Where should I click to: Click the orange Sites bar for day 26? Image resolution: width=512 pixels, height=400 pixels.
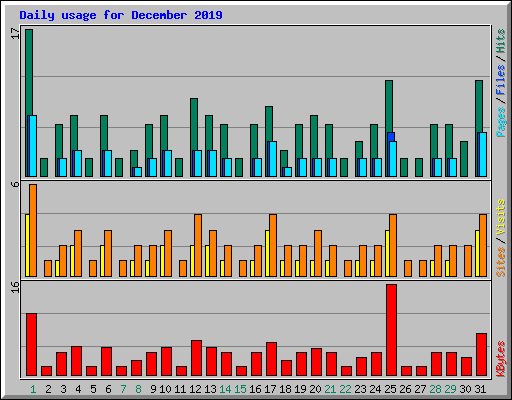pyautogui.click(x=408, y=268)
